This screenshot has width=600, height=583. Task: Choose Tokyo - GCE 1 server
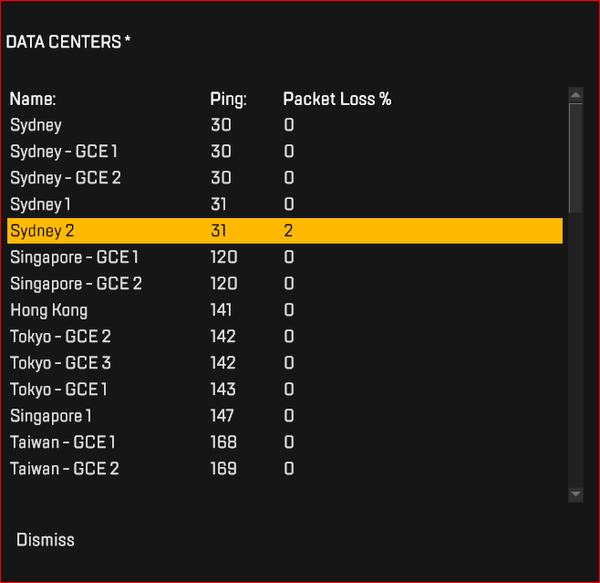[x=59, y=389]
